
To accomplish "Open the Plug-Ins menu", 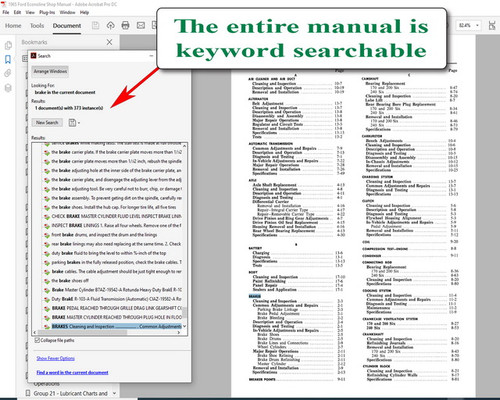I will click(x=47, y=12).
